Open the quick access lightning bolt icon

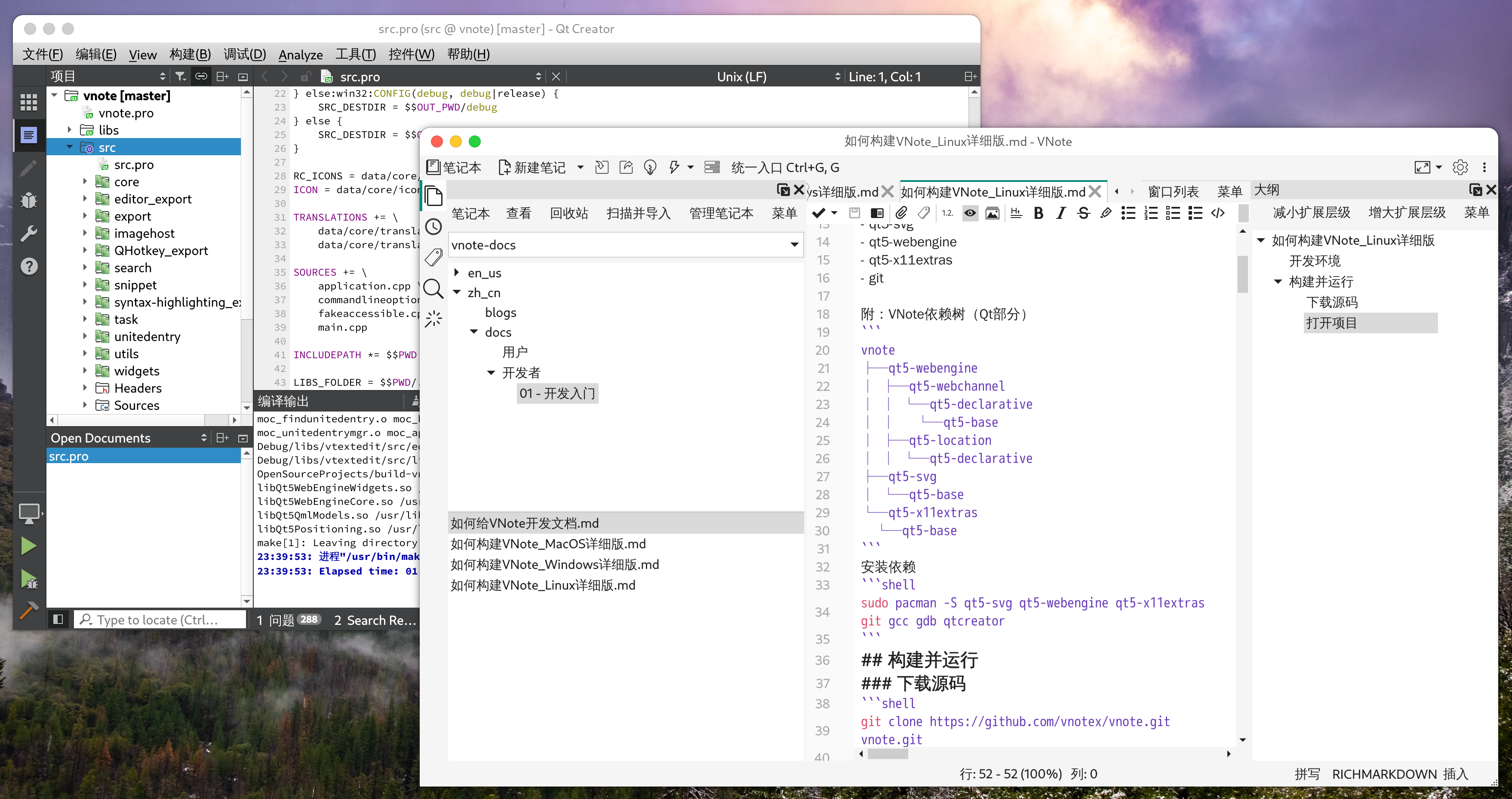pos(674,168)
